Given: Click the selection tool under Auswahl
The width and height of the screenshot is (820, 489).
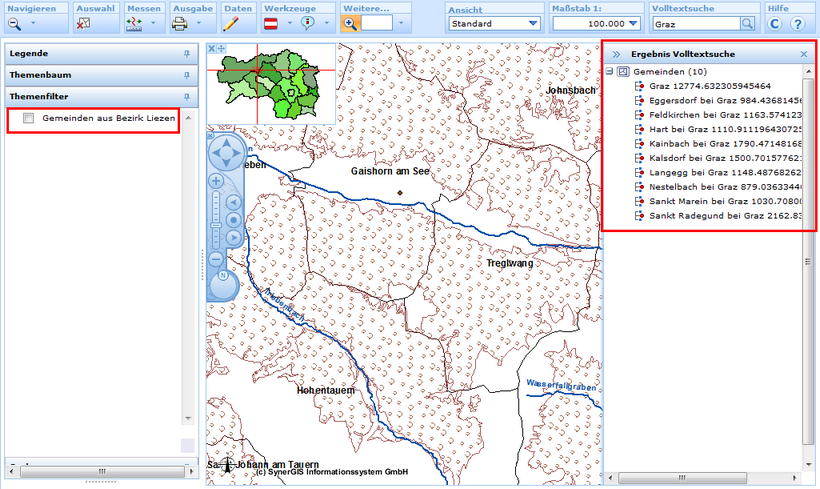Looking at the screenshot, I should click(x=84, y=23).
